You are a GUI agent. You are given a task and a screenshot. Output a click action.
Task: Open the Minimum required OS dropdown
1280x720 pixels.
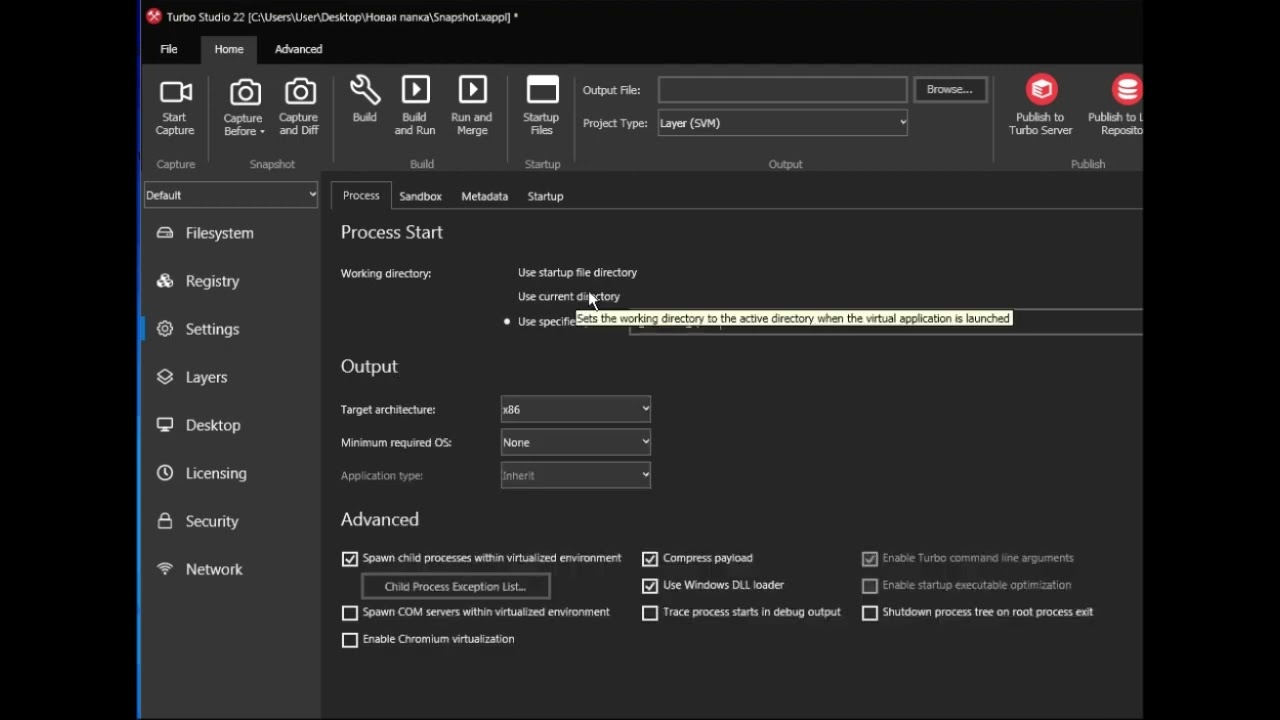click(576, 442)
